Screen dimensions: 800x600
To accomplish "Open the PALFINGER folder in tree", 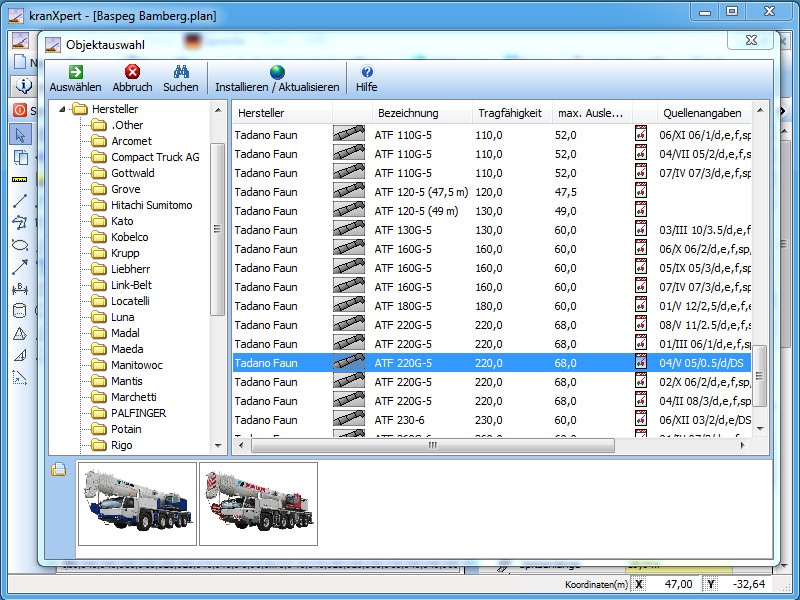I will 138,413.
